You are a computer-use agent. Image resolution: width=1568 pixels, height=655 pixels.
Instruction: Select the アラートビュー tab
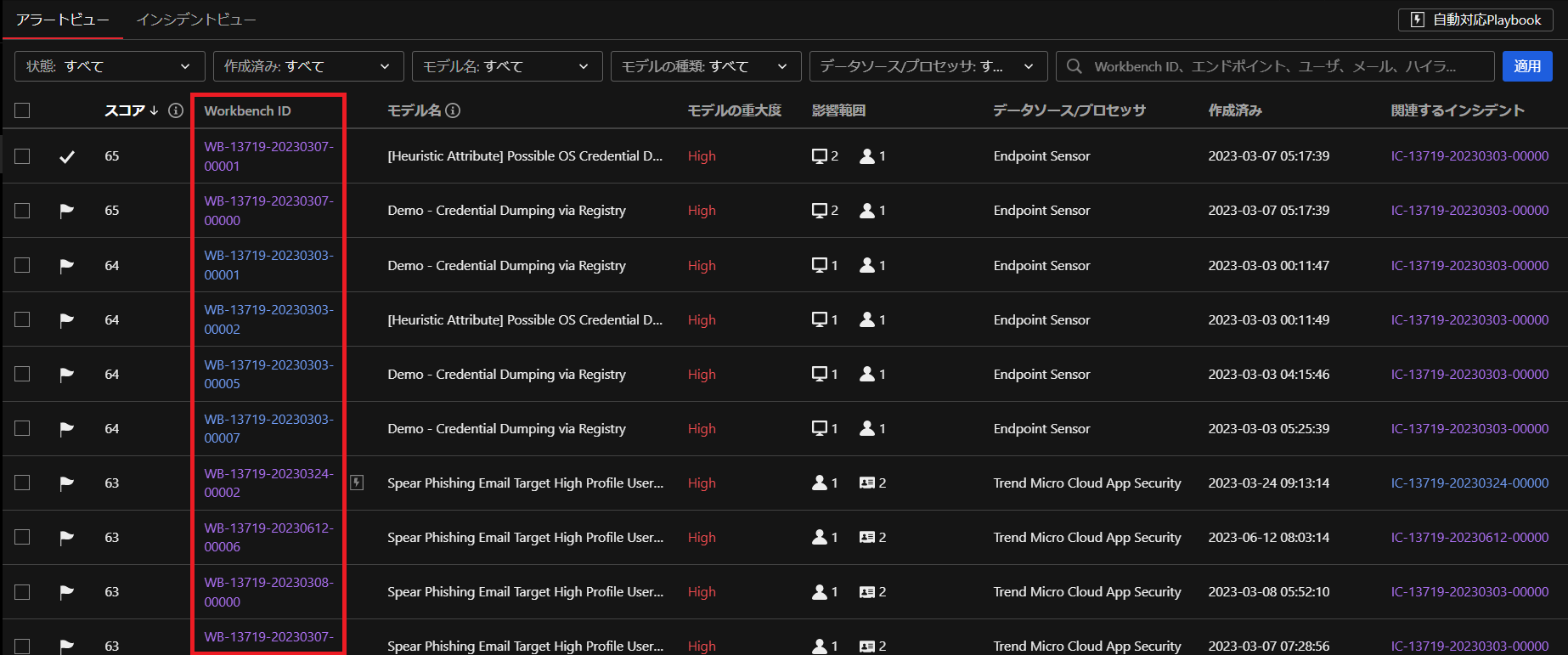click(x=62, y=20)
